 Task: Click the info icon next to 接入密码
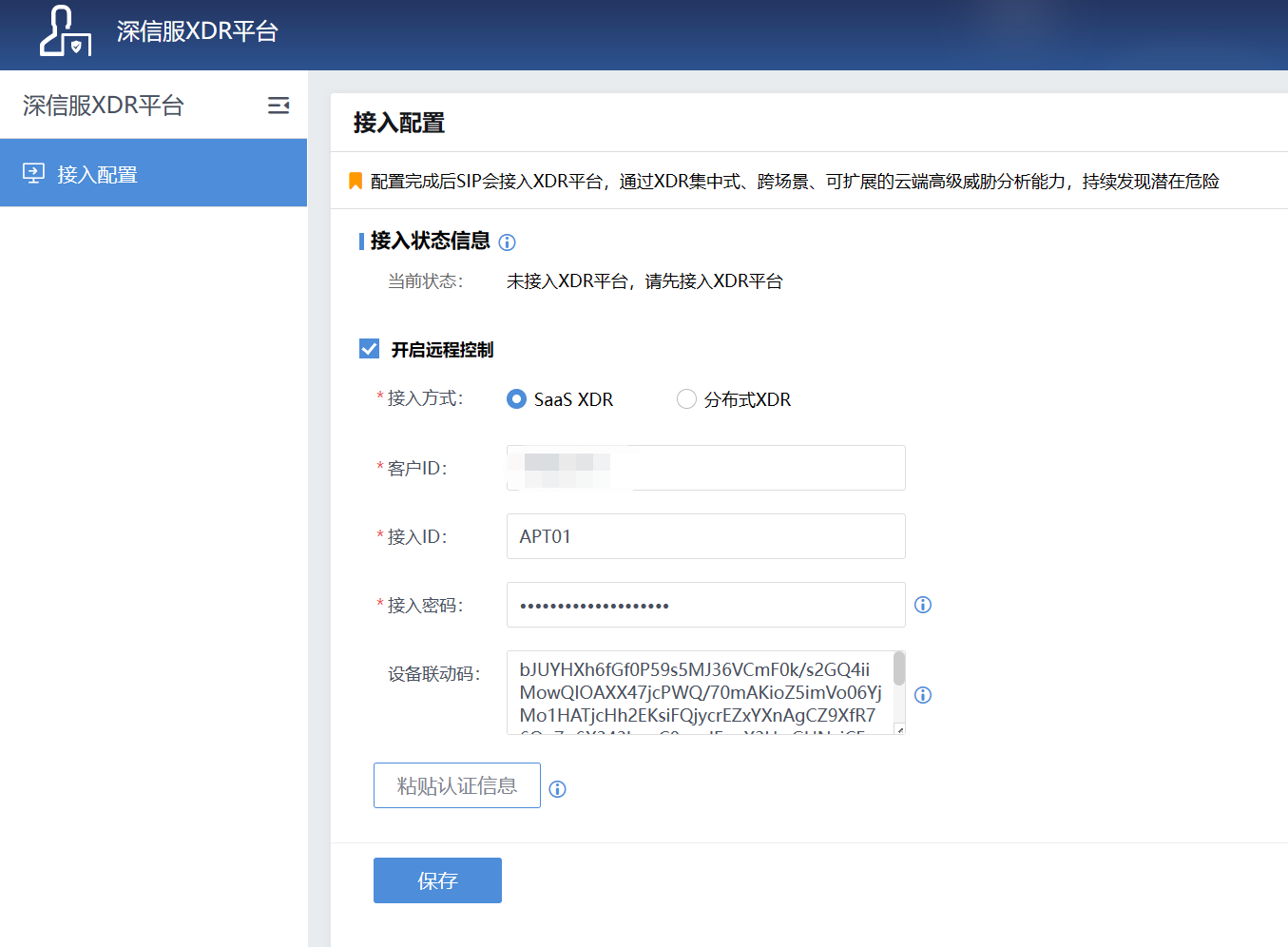922,605
